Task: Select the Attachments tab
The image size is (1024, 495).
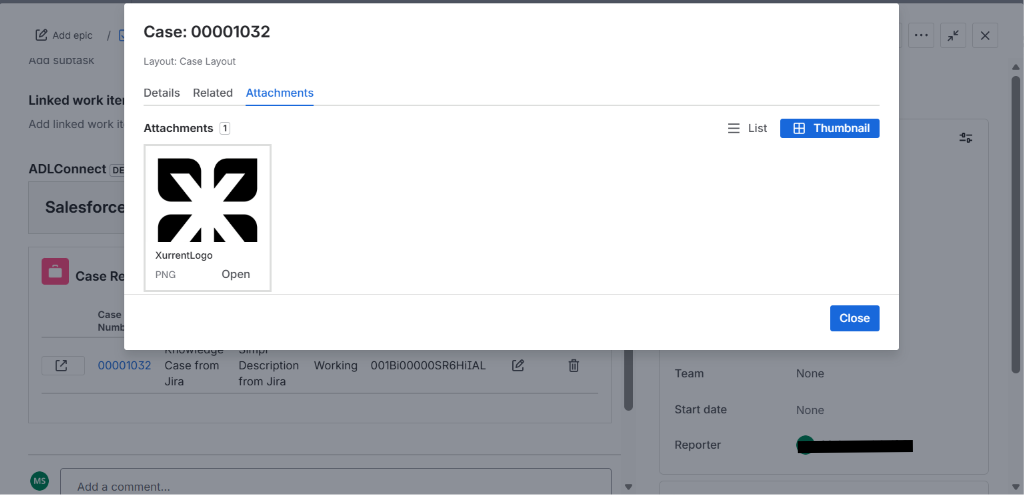Action: tap(280, 93)
